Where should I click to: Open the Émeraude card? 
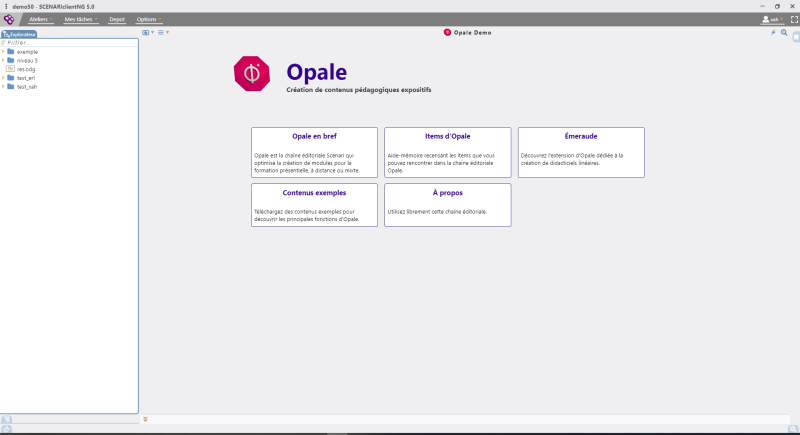[581, 152]
